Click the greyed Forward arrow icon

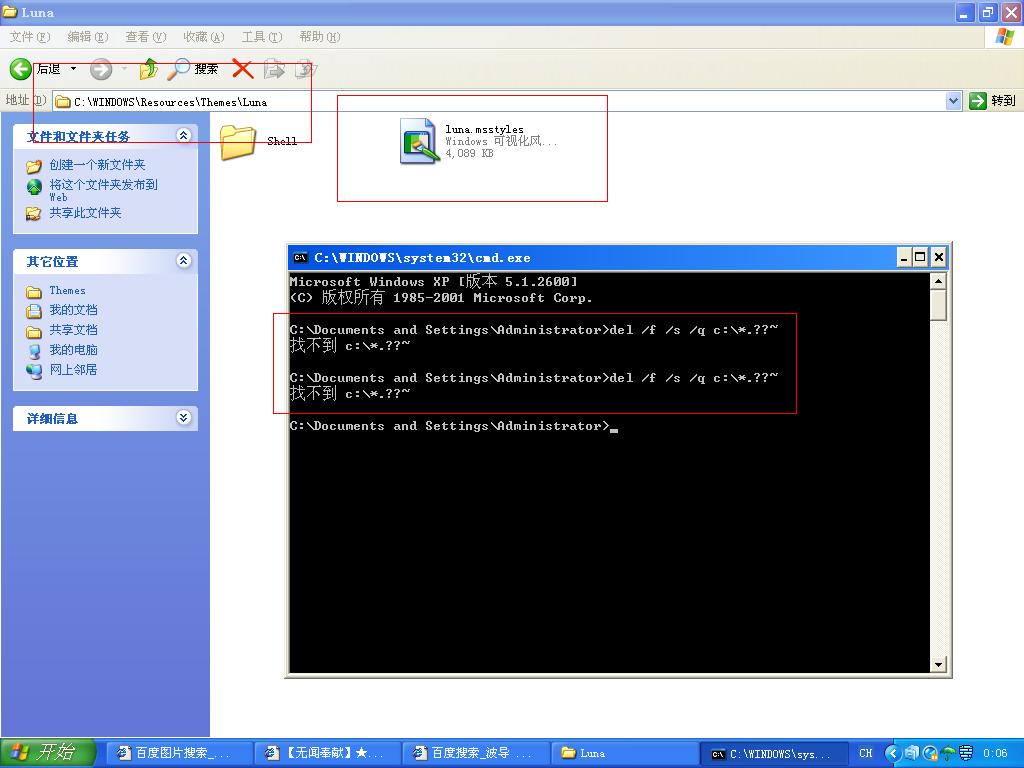point(101,69)
